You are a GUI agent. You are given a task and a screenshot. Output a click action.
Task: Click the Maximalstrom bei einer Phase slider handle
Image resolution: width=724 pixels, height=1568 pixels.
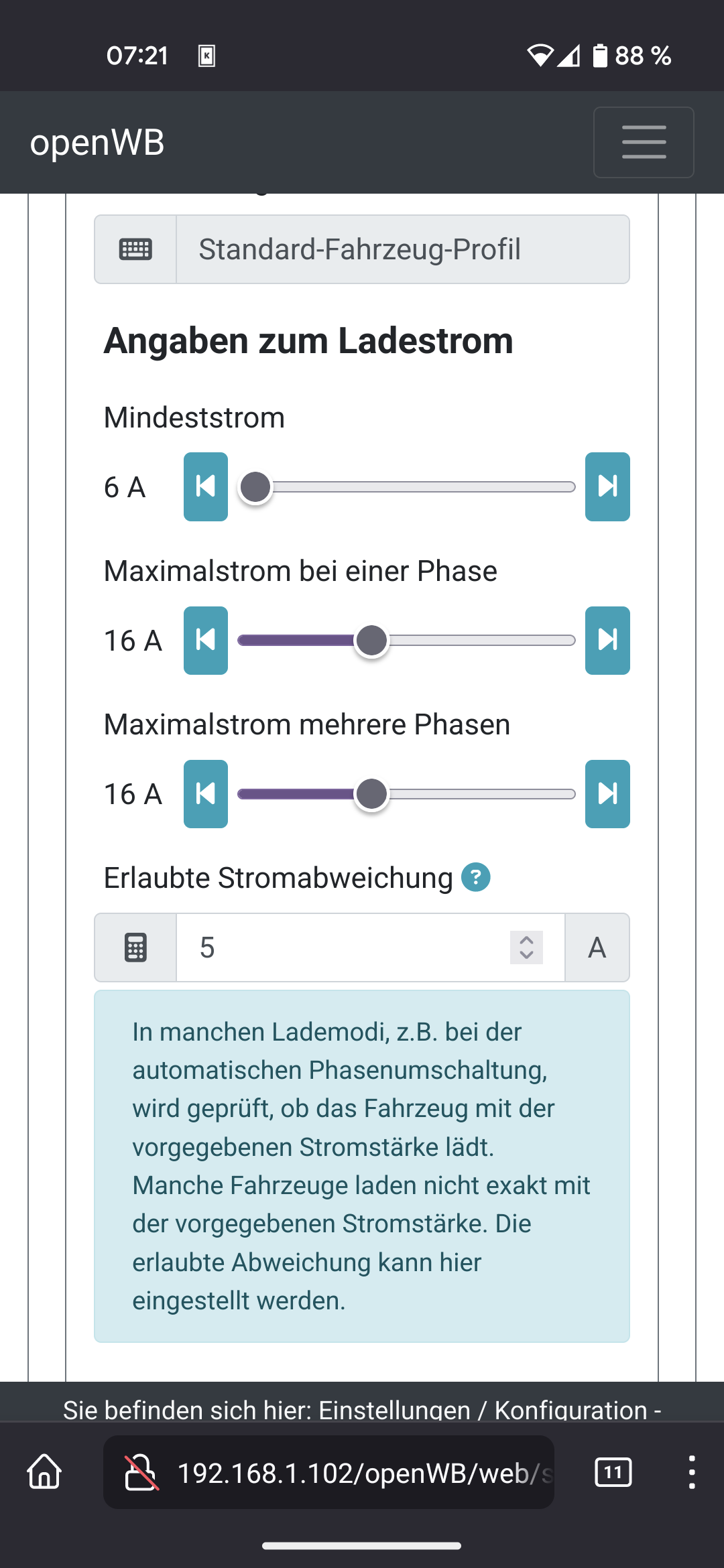pyautogui.click(x=371, y=641)
